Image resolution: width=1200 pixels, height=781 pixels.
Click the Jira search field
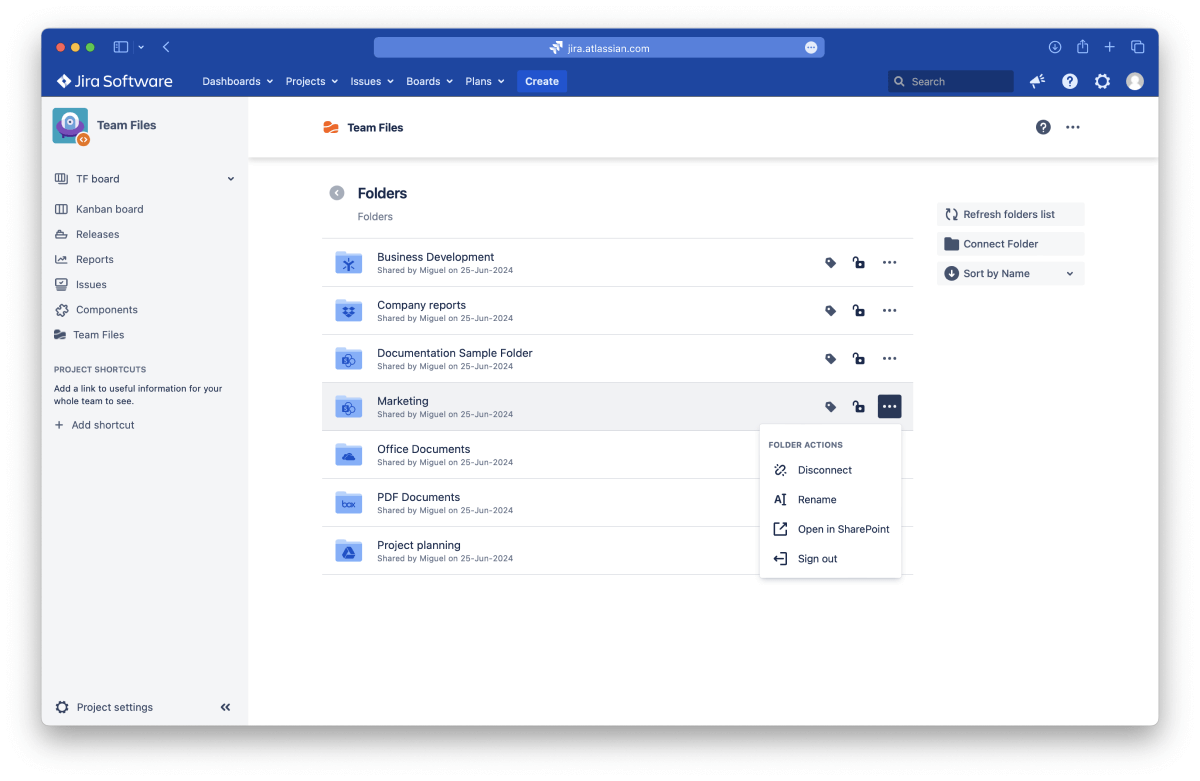click(x=951, y=82)
